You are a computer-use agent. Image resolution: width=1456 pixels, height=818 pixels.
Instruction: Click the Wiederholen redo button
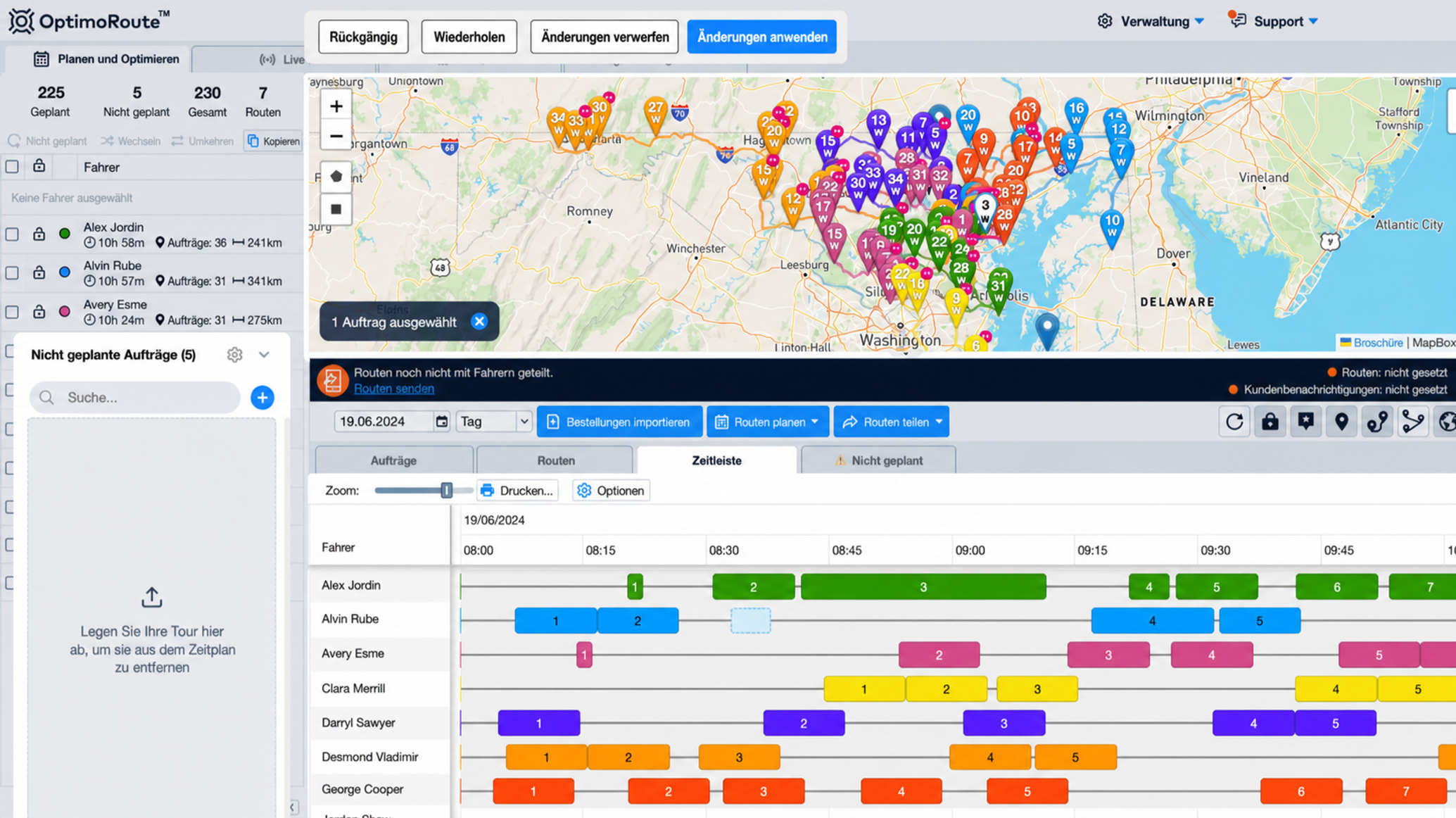tap(469, 37)
